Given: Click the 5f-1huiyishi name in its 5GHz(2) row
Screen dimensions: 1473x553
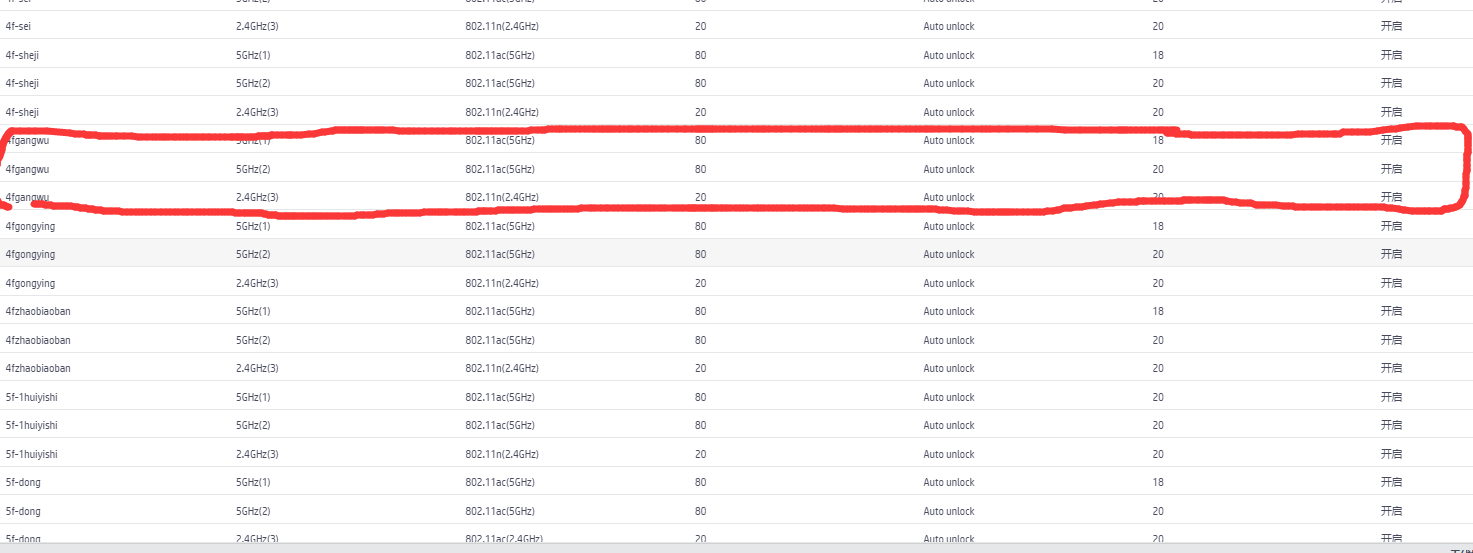Looking at the screenshot, I should 32,425.
